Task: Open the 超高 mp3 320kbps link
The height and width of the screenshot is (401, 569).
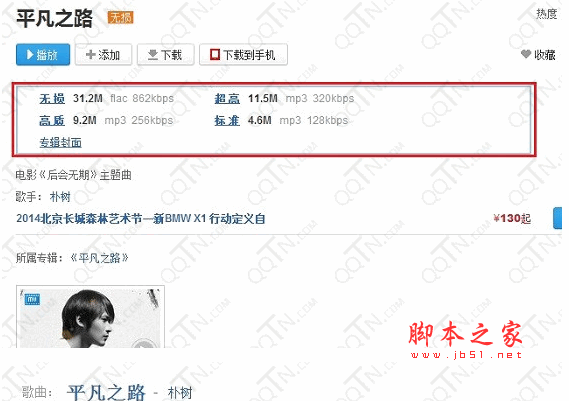Action: click(x=227, y=99)
